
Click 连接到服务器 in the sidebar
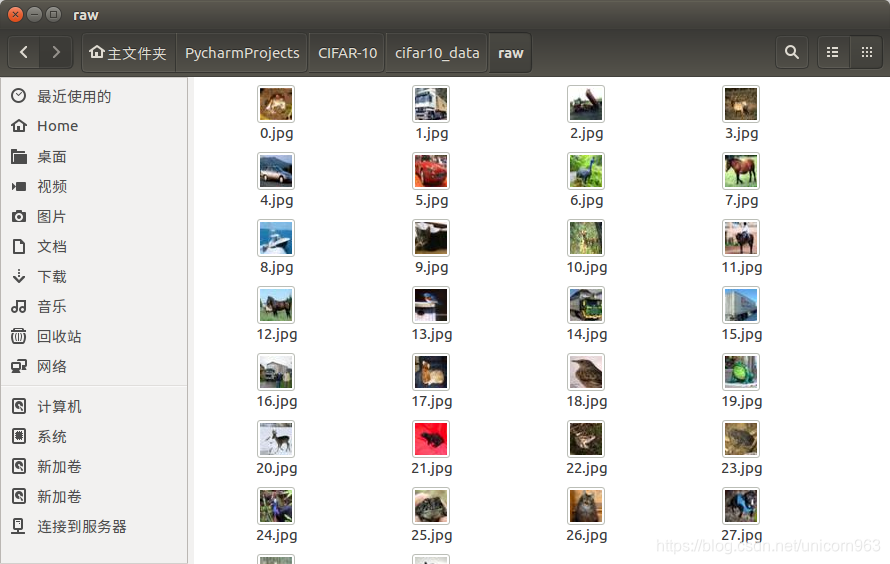coord(94,527)
